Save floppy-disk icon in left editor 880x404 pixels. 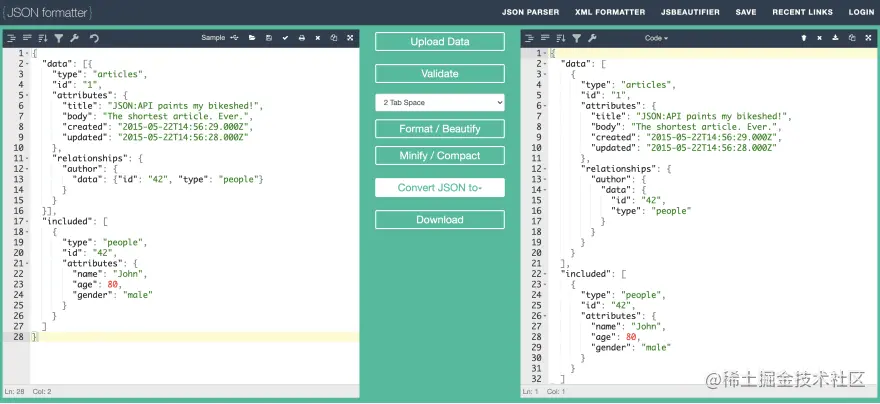click(269, 38)
